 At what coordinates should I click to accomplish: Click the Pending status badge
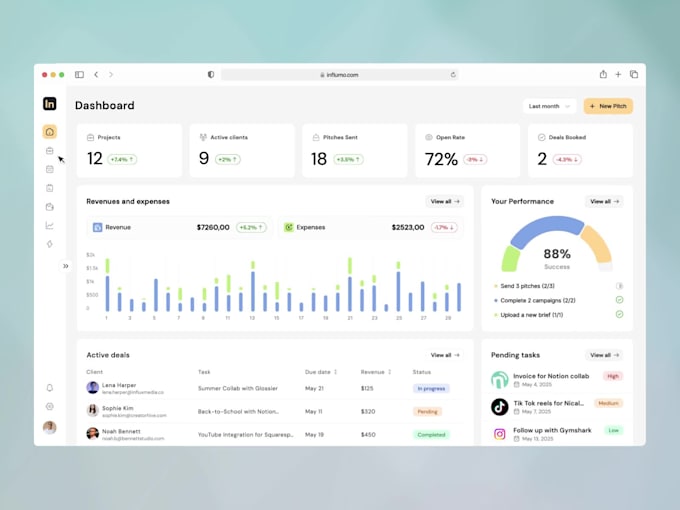pyautogui.click(x=427, y=411)
